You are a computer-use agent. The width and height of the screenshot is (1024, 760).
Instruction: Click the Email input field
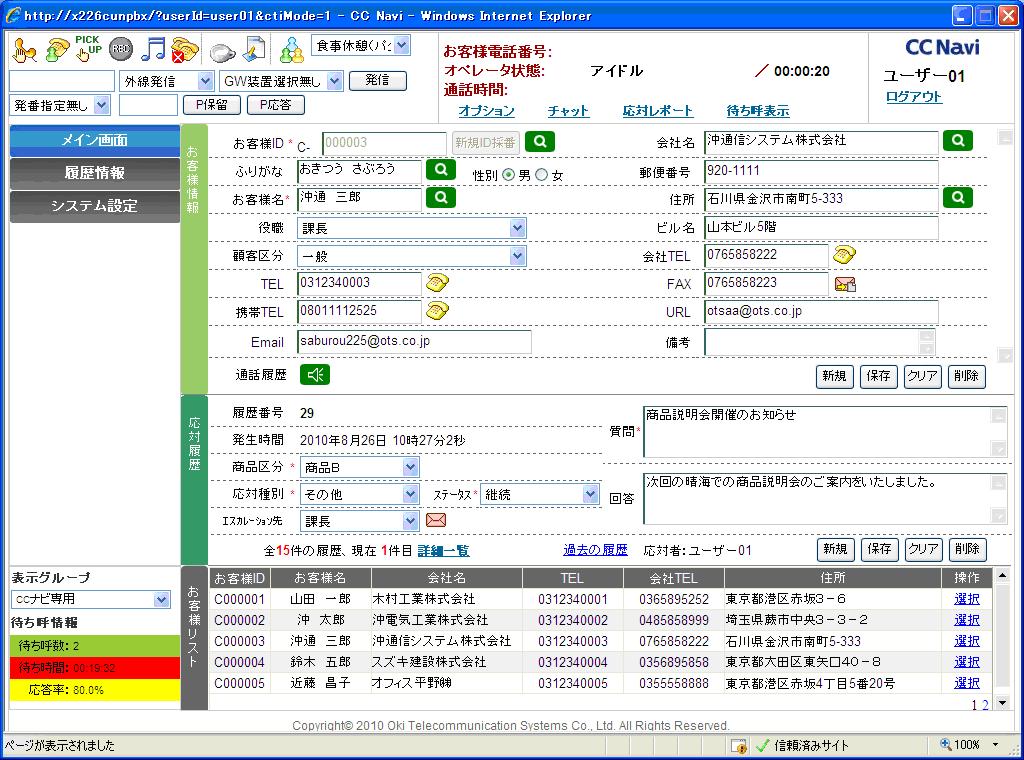pyautogui.click(x=414, y=341)
